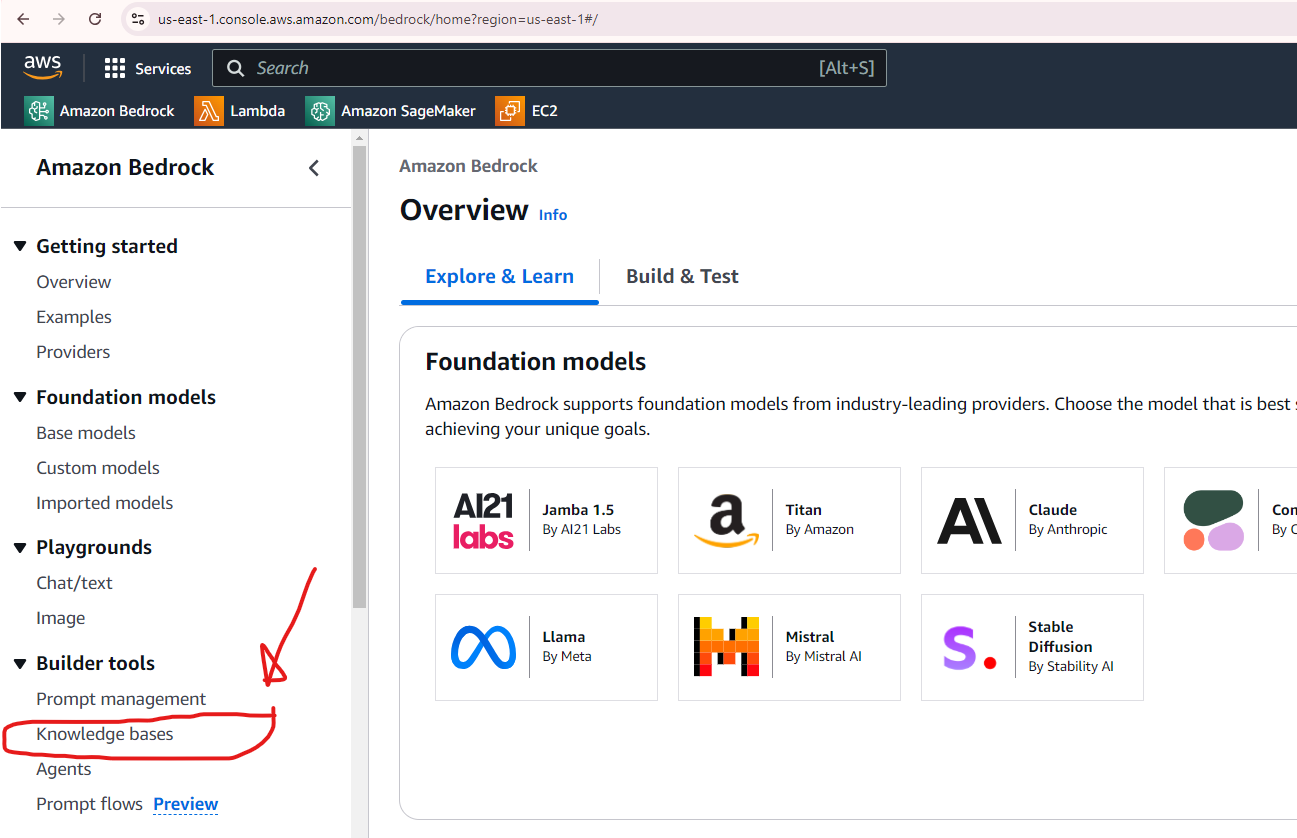This screenshot has height=838, width=1297.
Task: Open Amazon SageMaker from the favorites bar
Action: 390,110
